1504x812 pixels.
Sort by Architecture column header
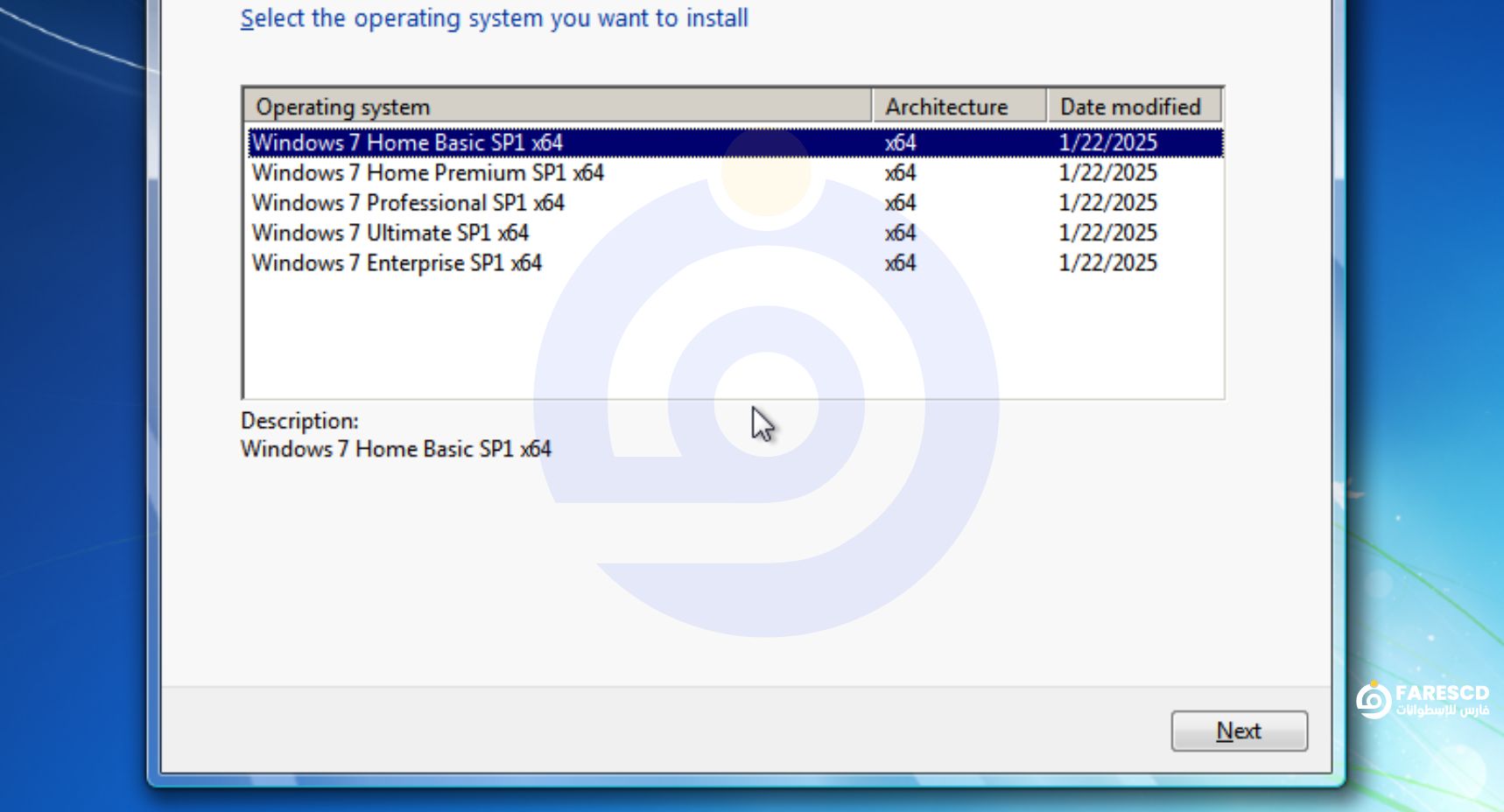[959, 107]
